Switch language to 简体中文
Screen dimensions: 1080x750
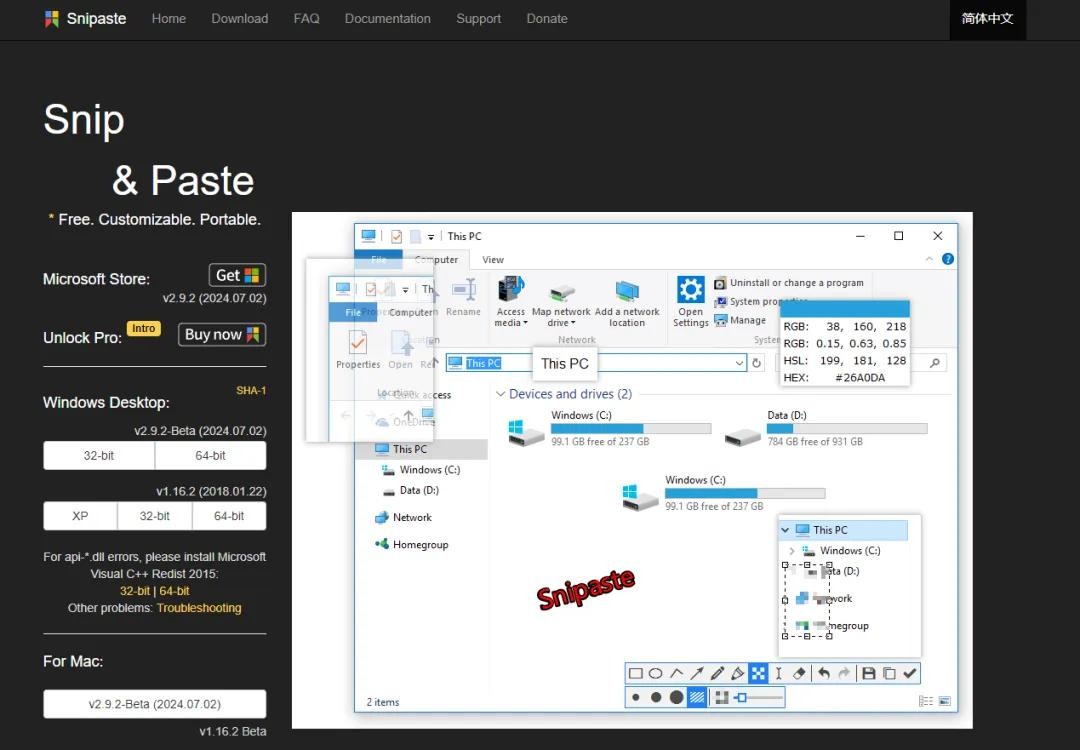(987, 19)
